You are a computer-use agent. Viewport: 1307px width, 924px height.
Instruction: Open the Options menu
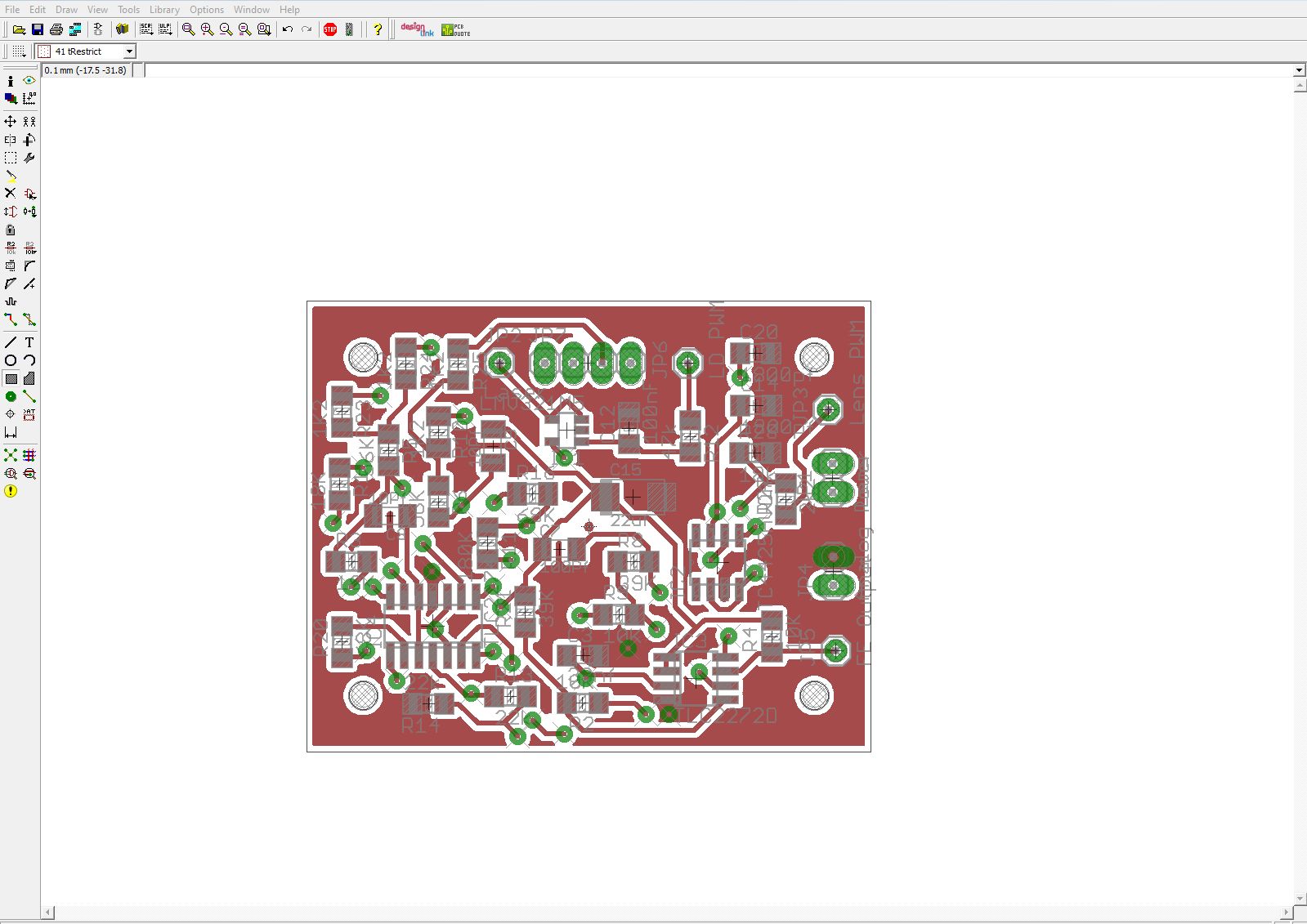(x=207, y=10)
